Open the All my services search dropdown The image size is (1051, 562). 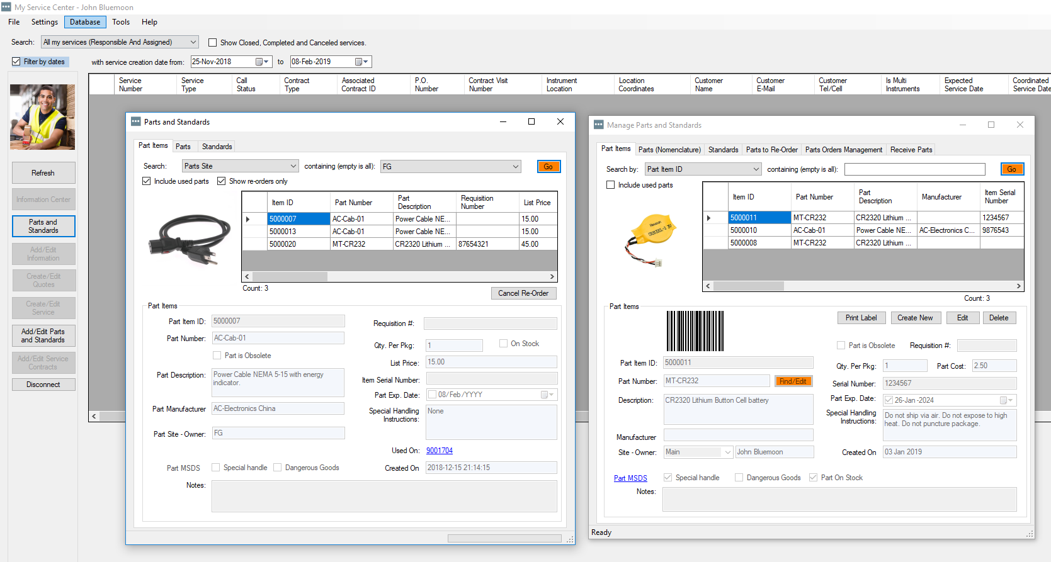click(192, 42)
